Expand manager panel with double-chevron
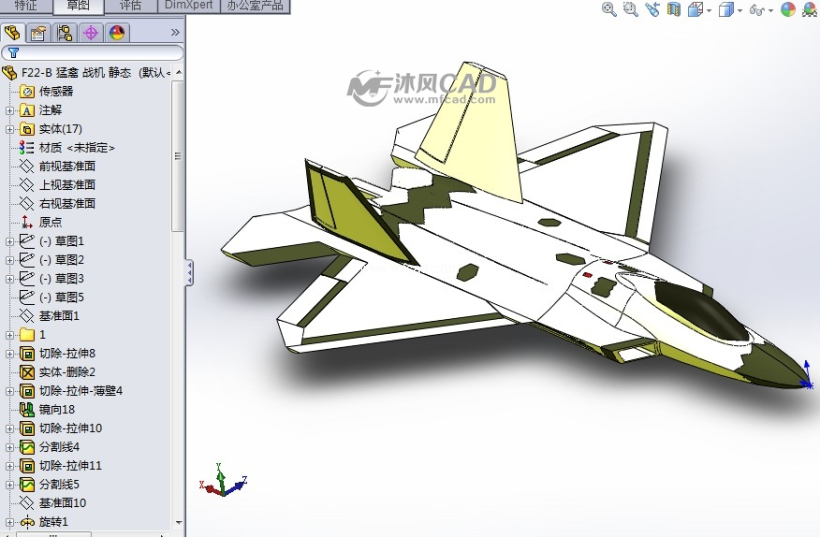Screen dimensions: 820x537 175,32
